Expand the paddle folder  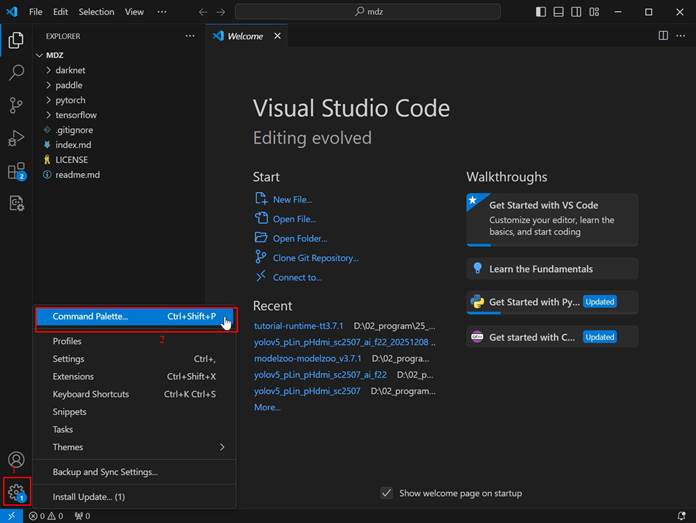48,85
